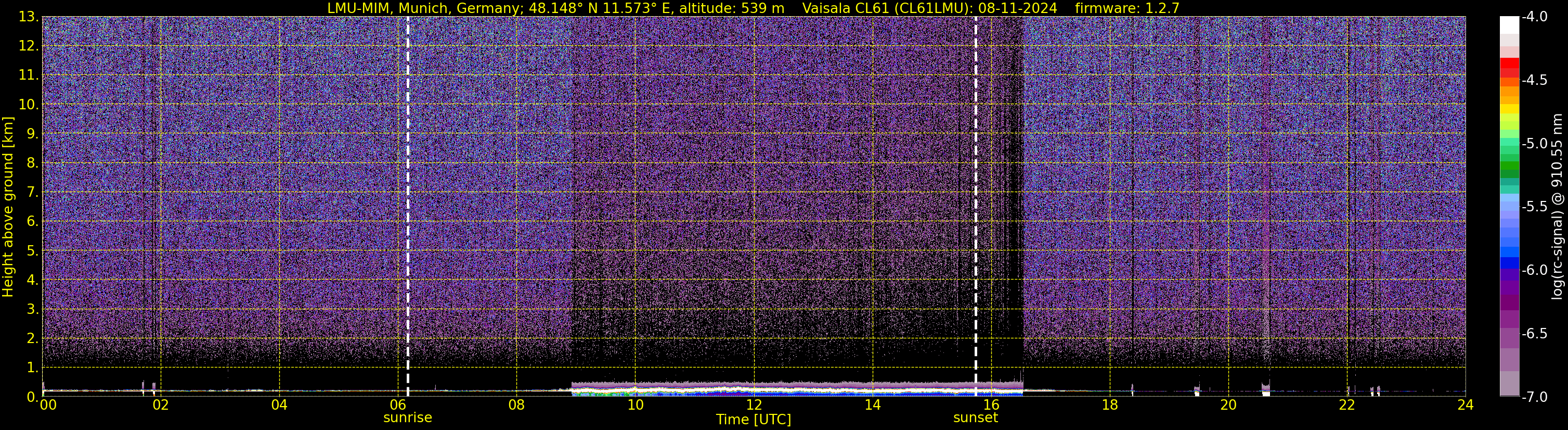Click the '13.' tick on the height axis
The width and height of the screenshot is (1568, 430).
coord(28,17)
